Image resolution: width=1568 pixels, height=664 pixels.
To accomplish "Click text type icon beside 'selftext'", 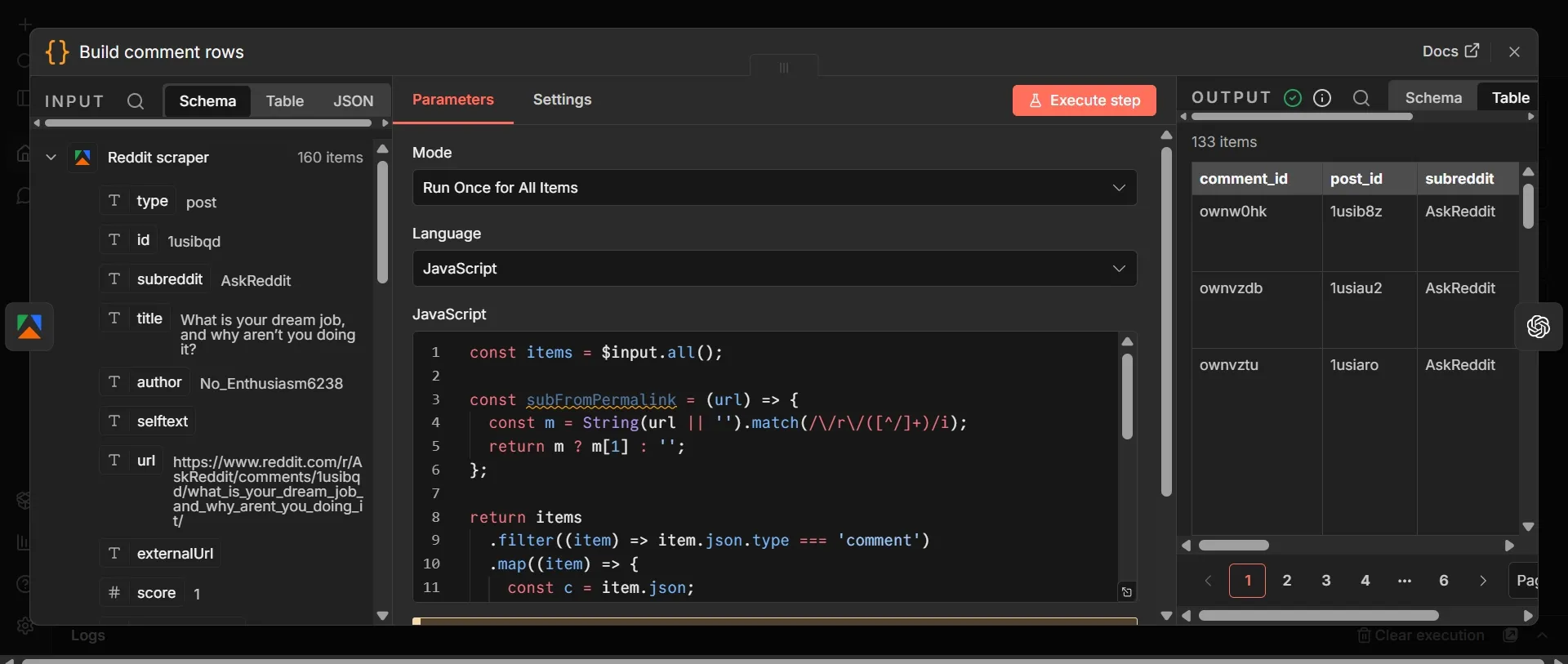I will tap(114, 421).
